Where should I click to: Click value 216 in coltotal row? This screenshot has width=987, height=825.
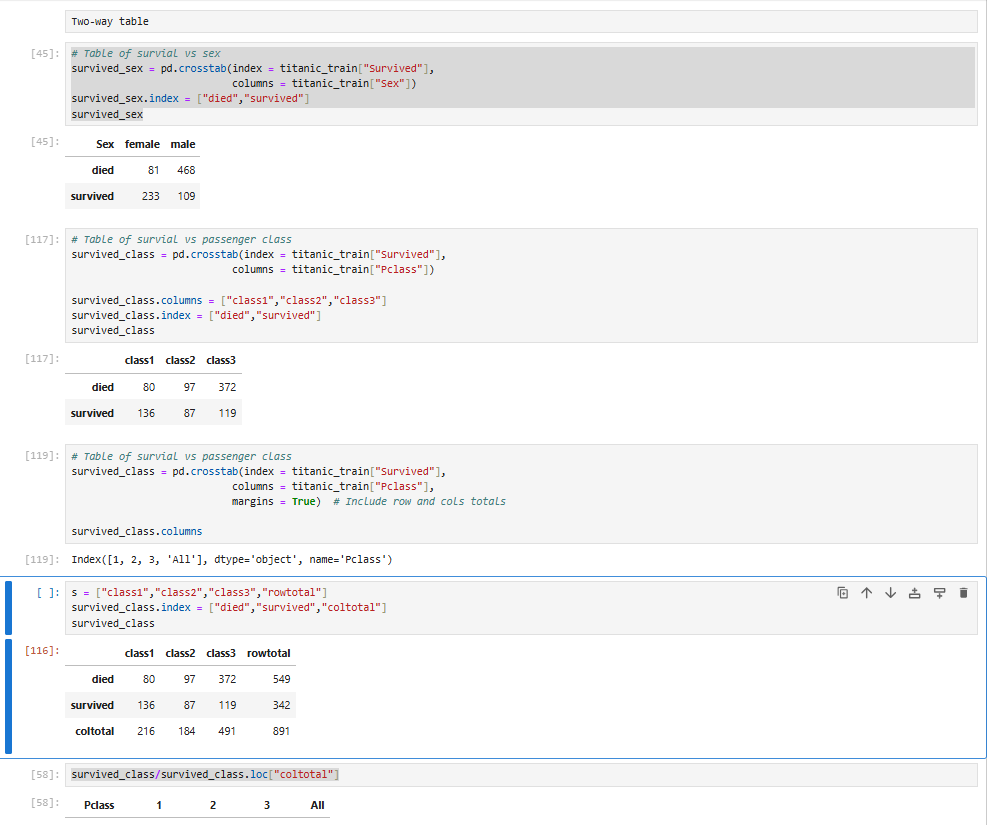pos(146,731)
